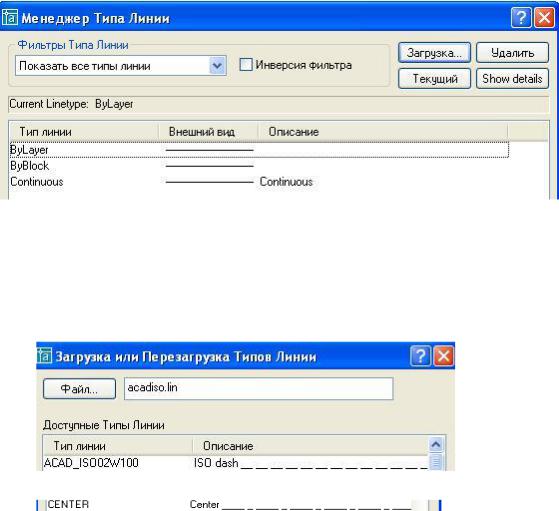Close the Загрузка или Перезагрузка Типов Линии dialog
559x511 pixels.
(x=443, y=356)
